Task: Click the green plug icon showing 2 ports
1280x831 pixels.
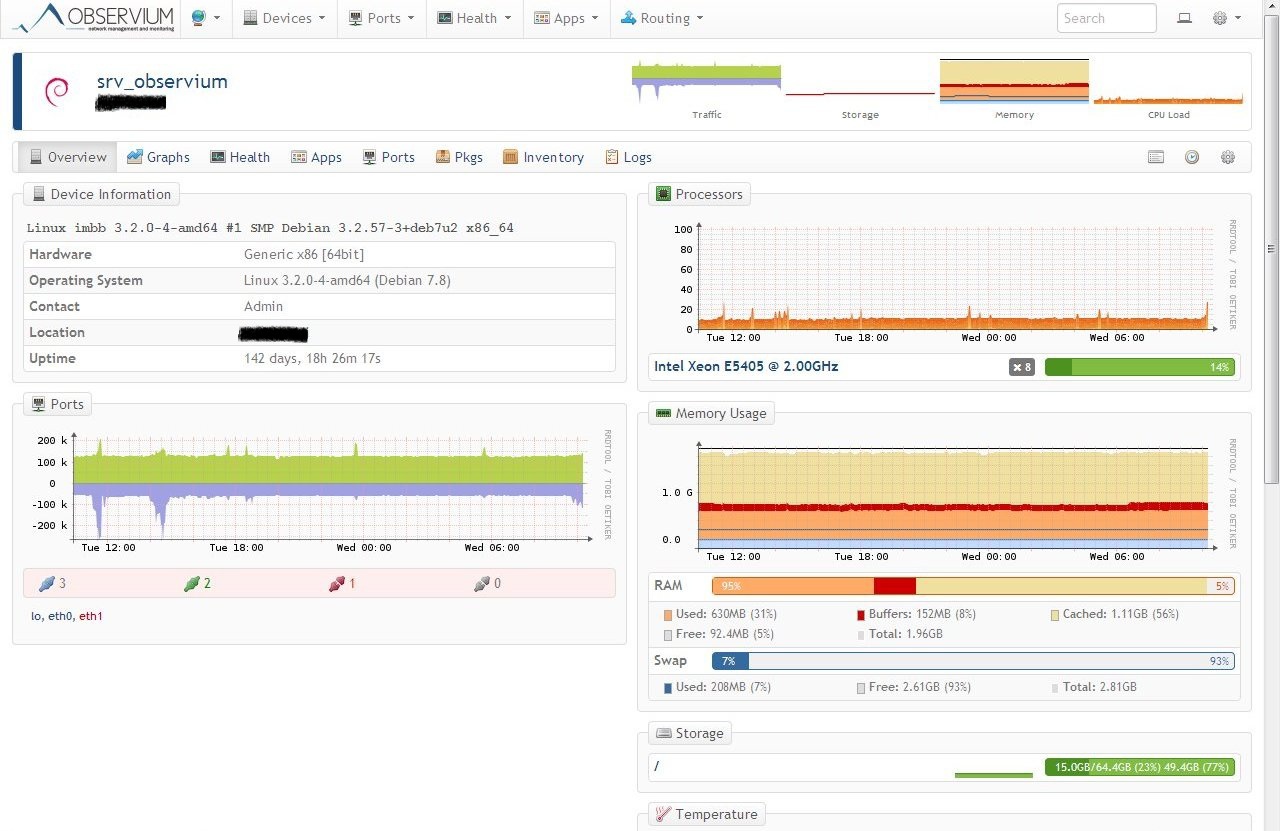Action: (x=191, y=583)
